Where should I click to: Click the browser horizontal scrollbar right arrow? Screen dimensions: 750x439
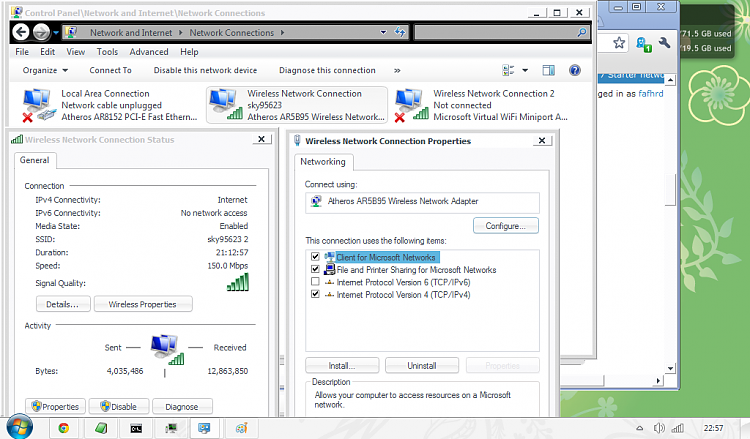pos(659,381)
